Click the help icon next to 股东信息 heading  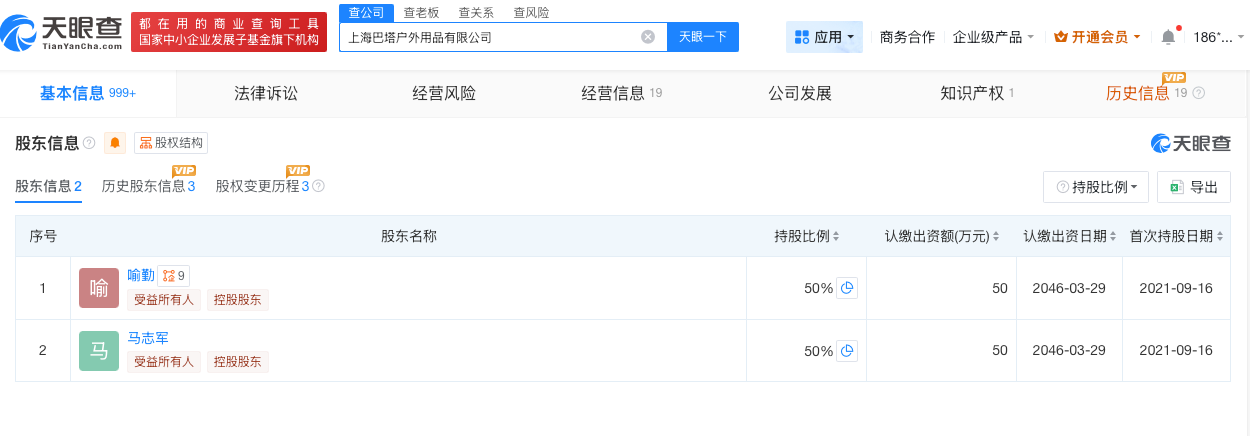click(89, 143)
